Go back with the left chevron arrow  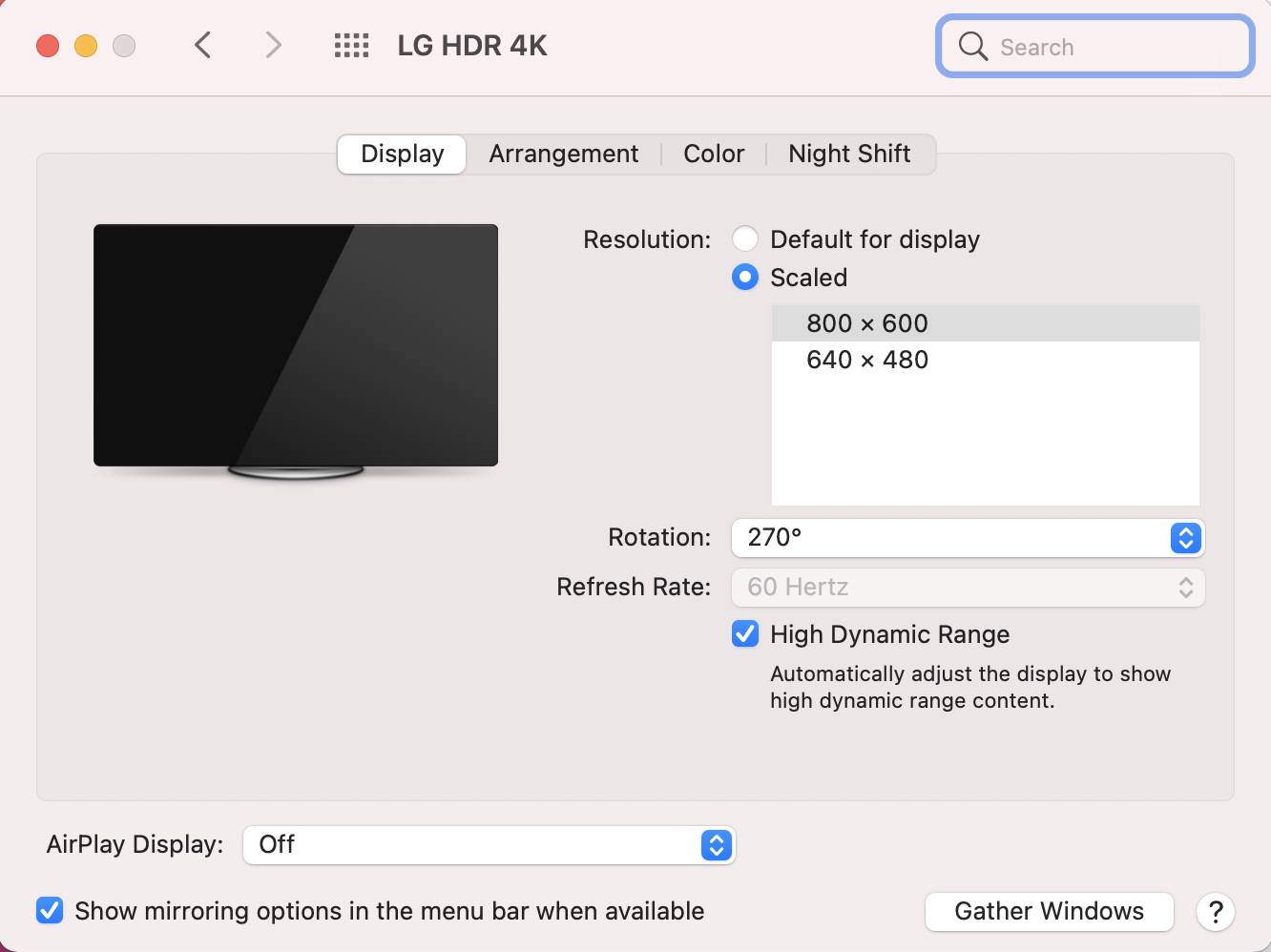(x=202, y=45)
